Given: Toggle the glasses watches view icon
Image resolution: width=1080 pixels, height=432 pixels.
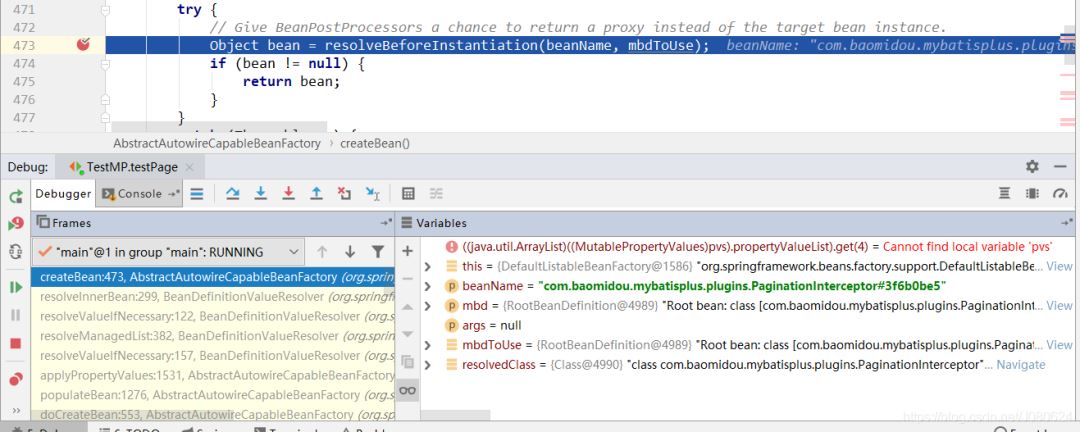Looking at the screenshot, I should (x=407, y=390).
